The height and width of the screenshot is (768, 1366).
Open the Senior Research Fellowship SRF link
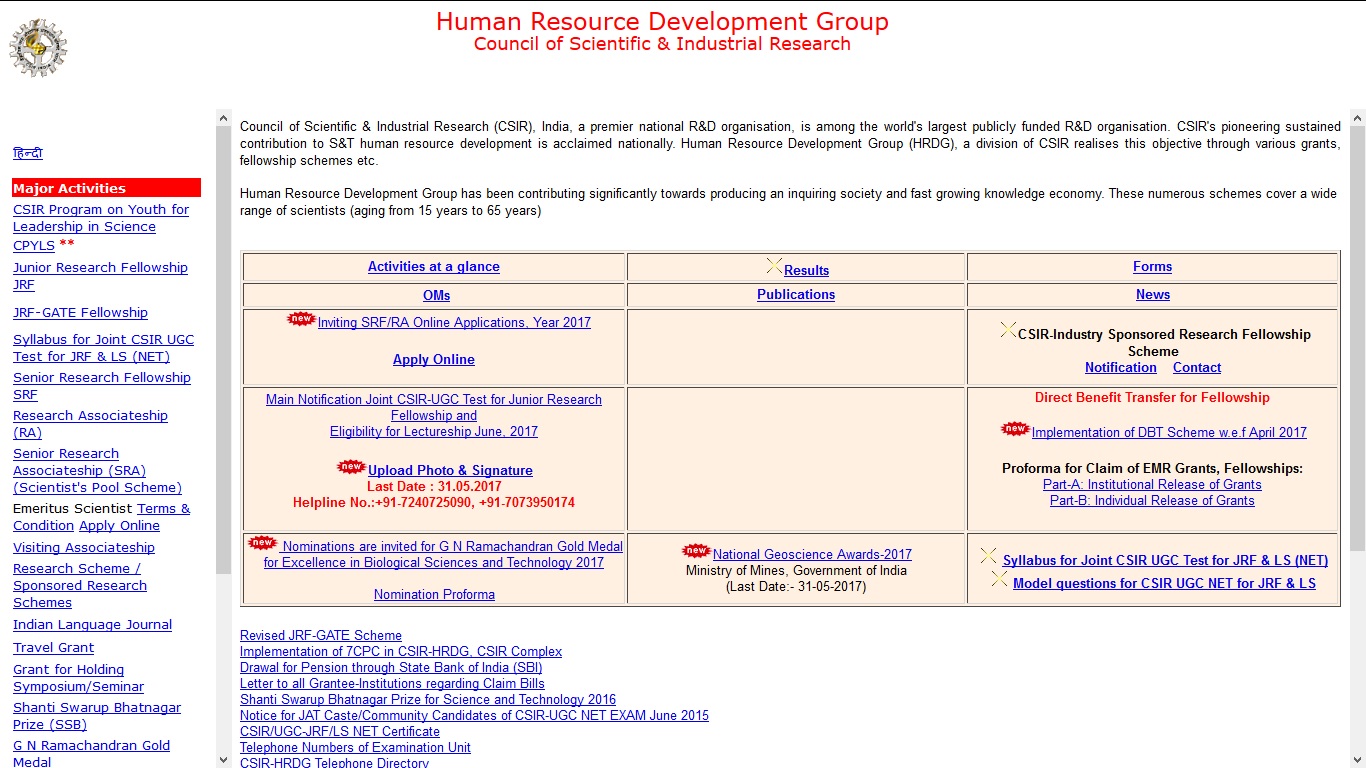point(101,386)
